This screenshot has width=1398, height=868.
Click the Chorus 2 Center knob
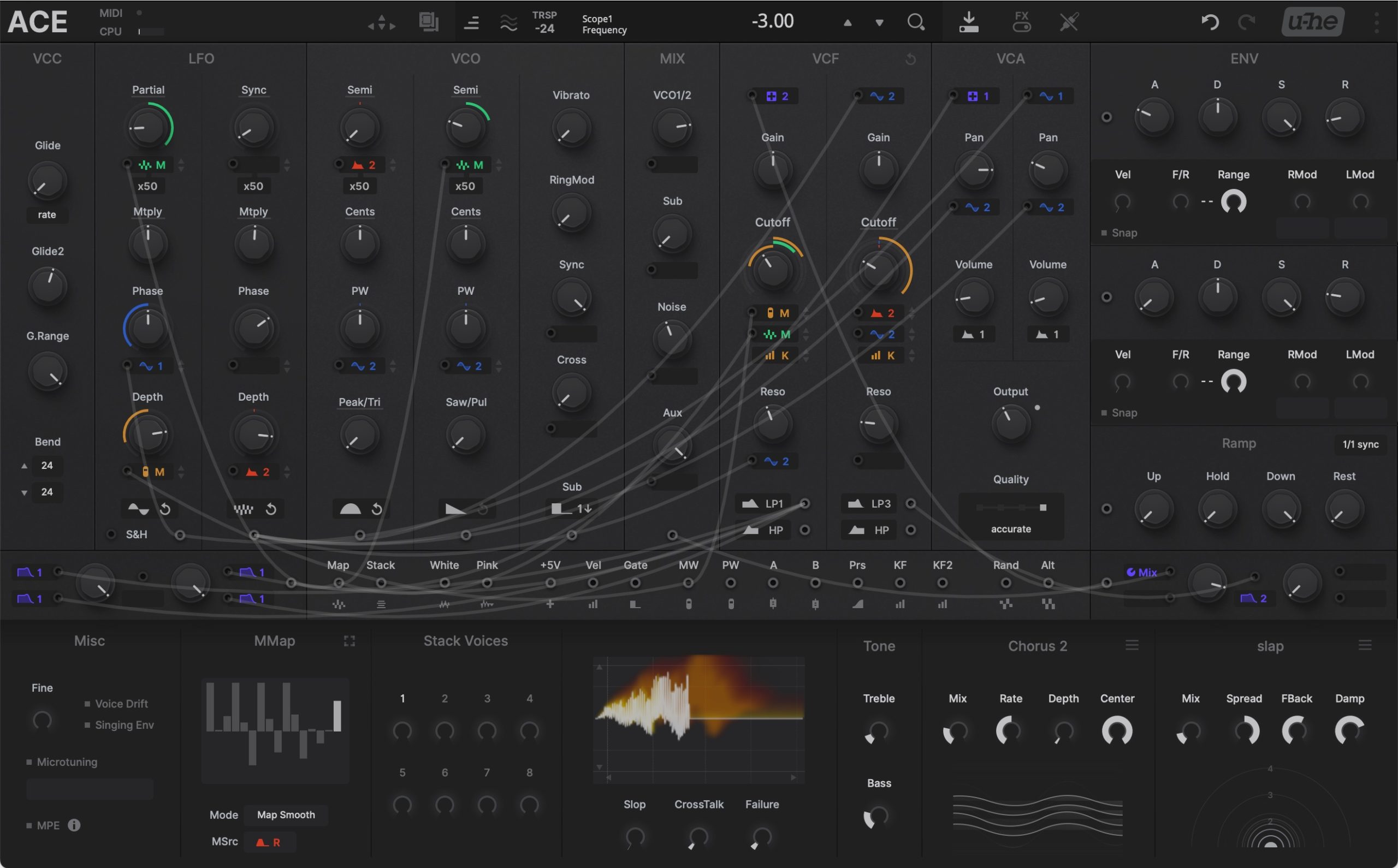pyautogui.click(x=1117, y=730)
